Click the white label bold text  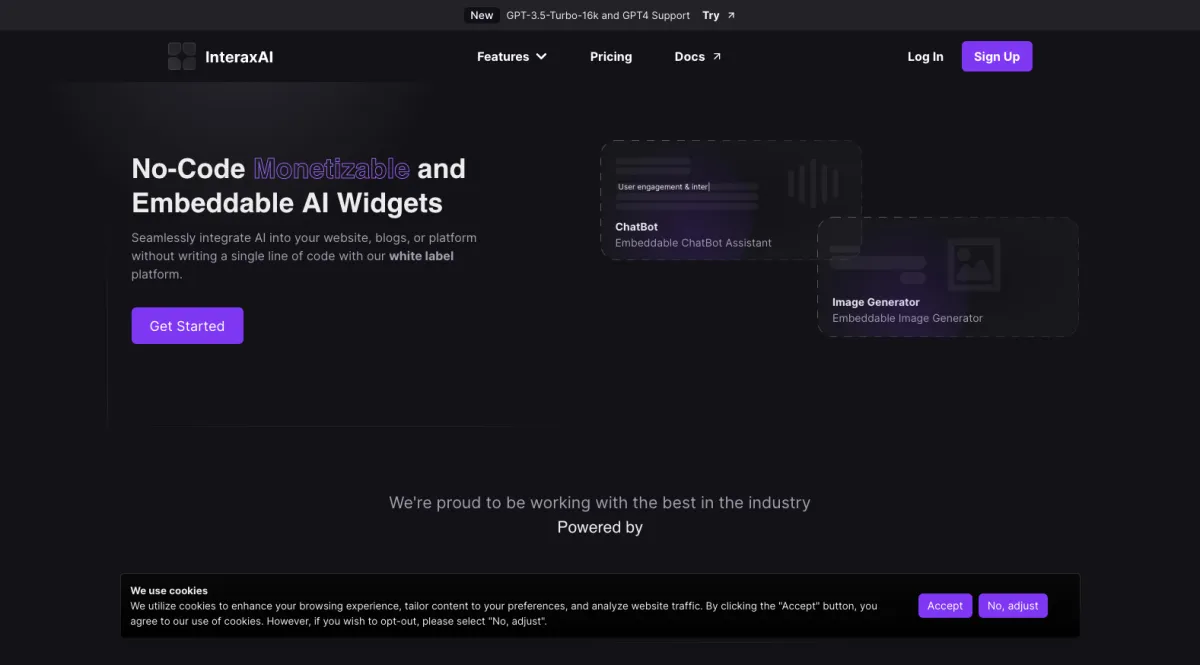421,256
